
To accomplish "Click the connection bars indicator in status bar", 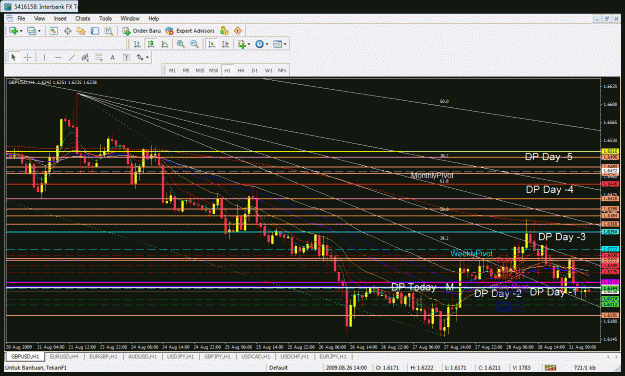I will [x=550, y=368].
